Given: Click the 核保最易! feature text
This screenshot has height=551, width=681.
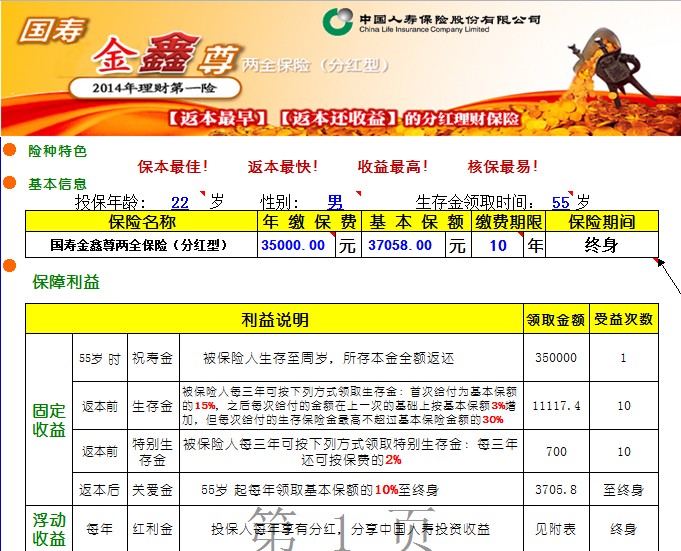Looking at the screenshot, I should (x=503, y=166).
